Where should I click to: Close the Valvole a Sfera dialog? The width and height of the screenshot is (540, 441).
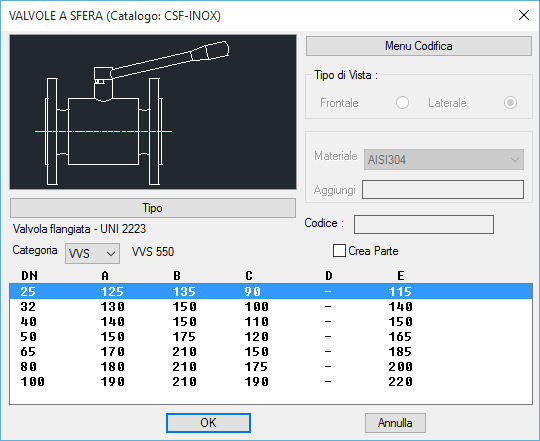pyautogui.click(x=524, y=15)
